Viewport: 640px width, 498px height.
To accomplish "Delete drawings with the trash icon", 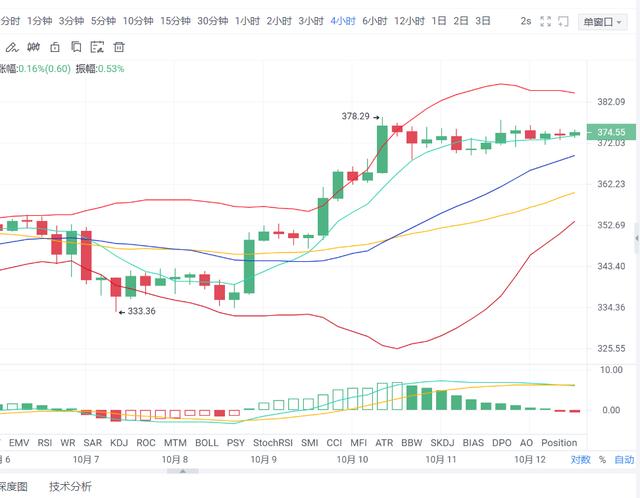I will click(x=119, y=47).
